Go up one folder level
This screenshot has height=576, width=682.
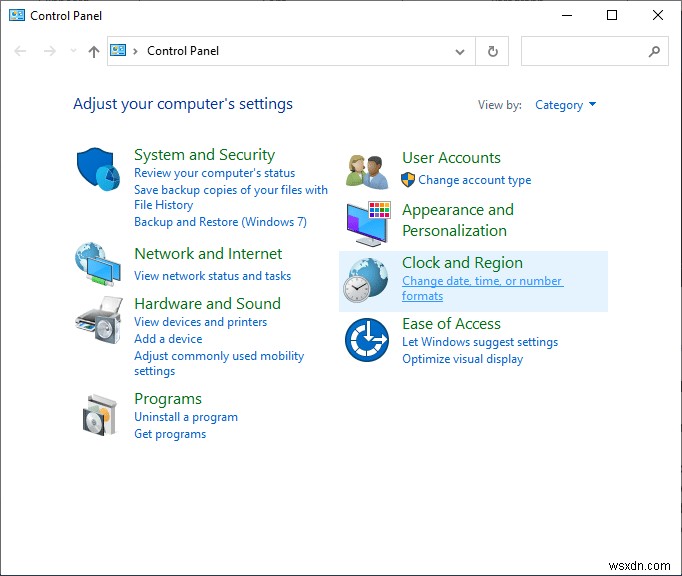(x=94, y=52)
